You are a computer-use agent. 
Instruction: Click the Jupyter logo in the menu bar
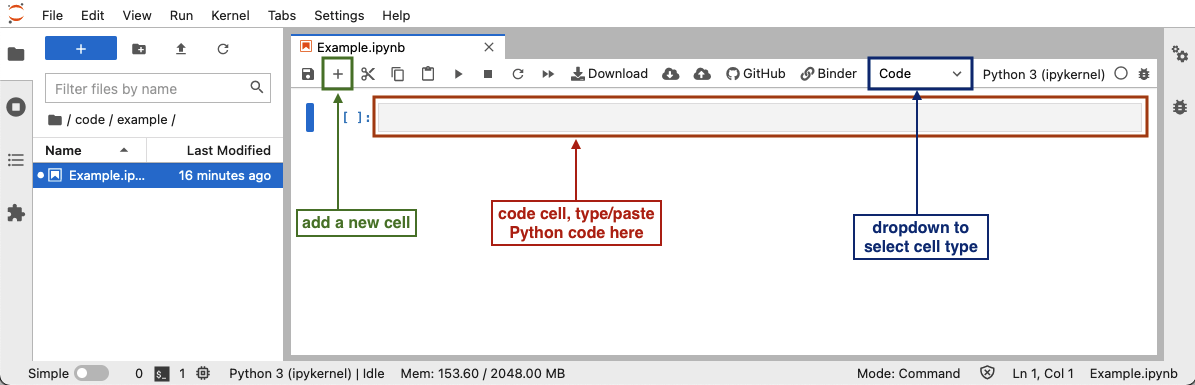[x=15, y=14]
